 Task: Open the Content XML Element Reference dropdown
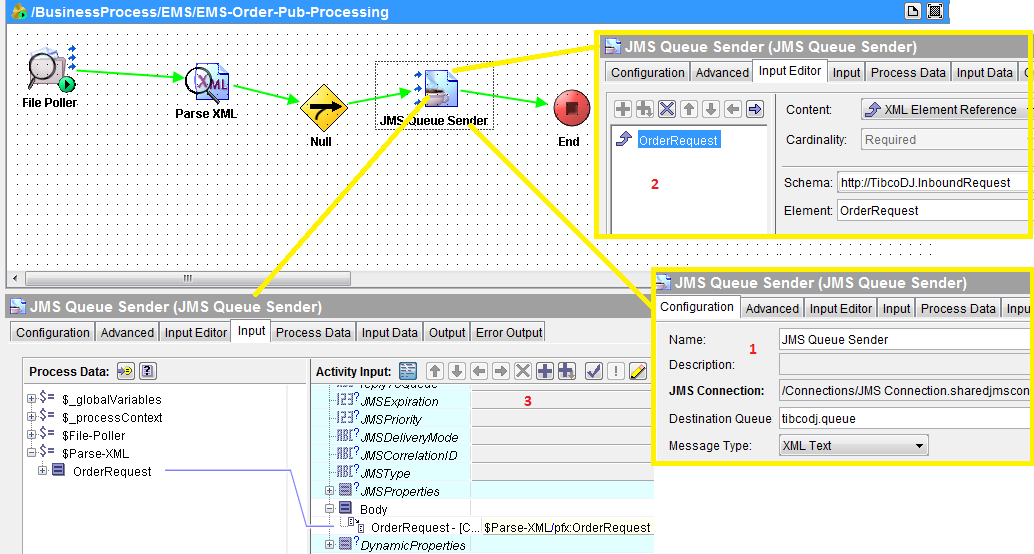947,109
